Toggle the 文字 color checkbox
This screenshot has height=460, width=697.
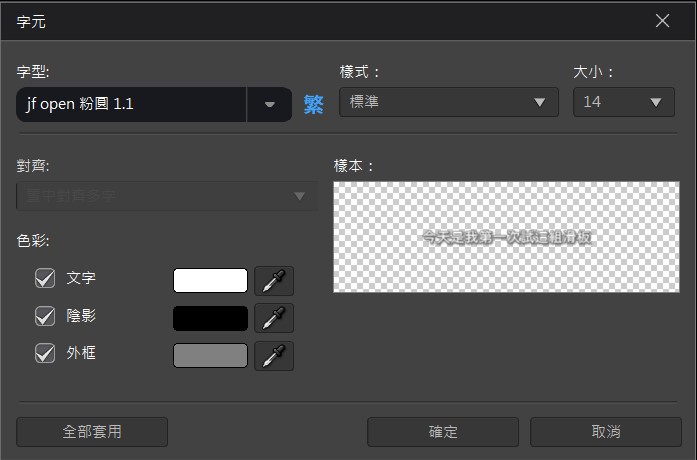(x=45, y=279)
